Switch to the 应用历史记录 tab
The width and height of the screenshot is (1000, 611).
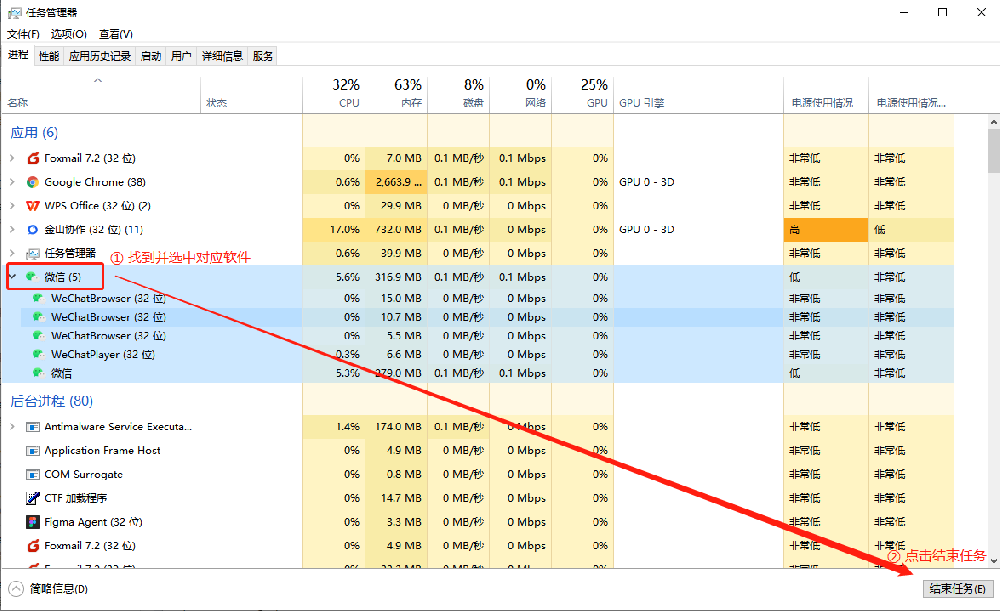[99, 56]
